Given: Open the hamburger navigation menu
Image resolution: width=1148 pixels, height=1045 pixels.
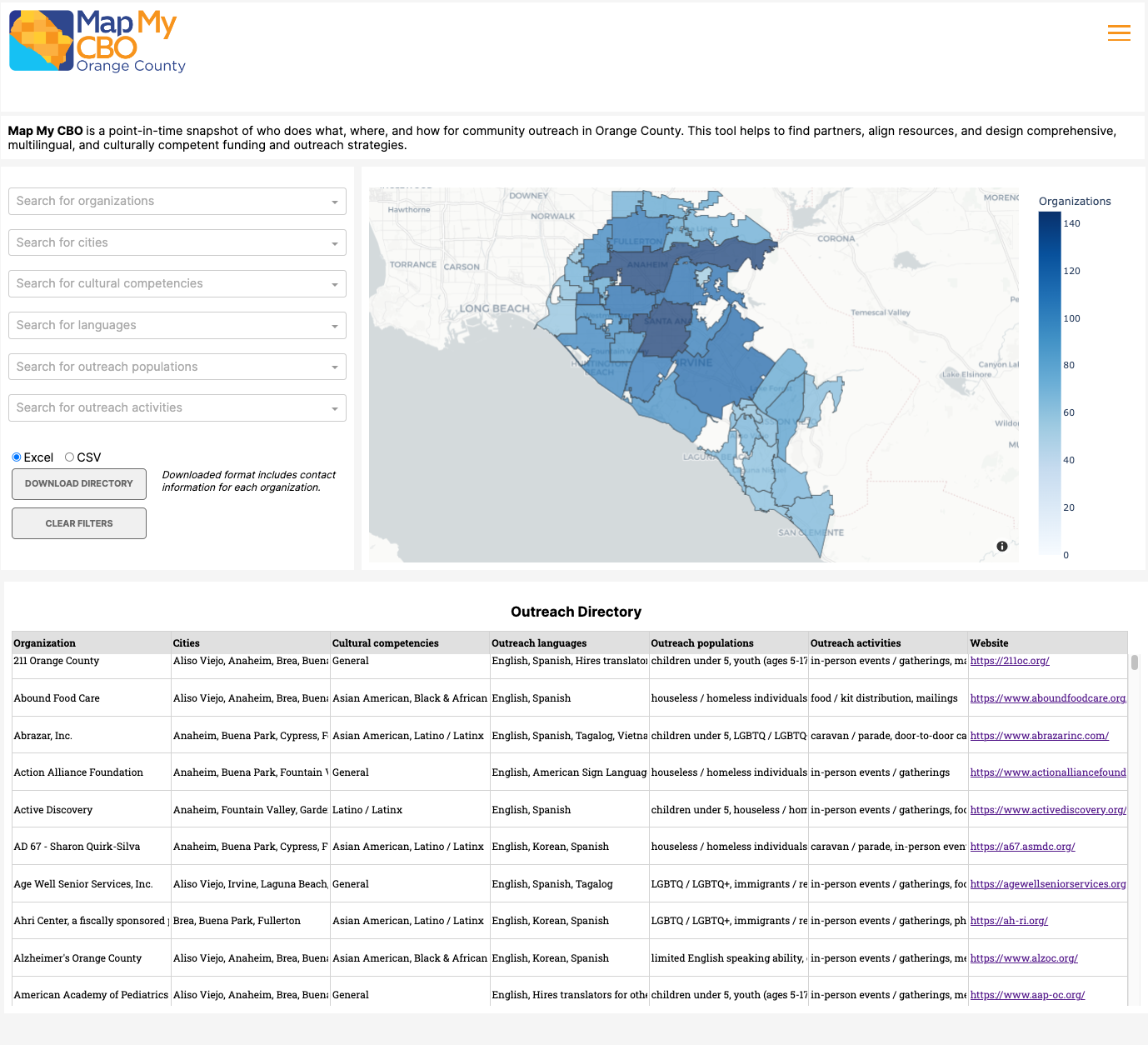Looking at the screenshot, I should click(1119, 33).
